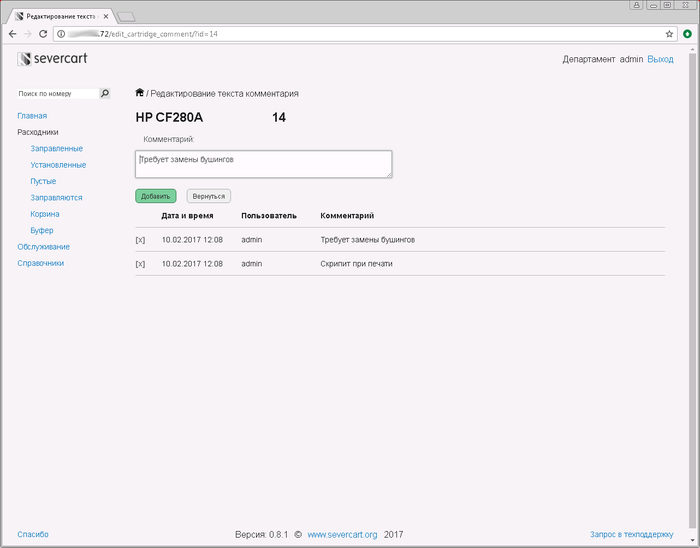Click the 'Спасибо' footer link
Viewport: 700px width, 548px height.
[33, 535]
